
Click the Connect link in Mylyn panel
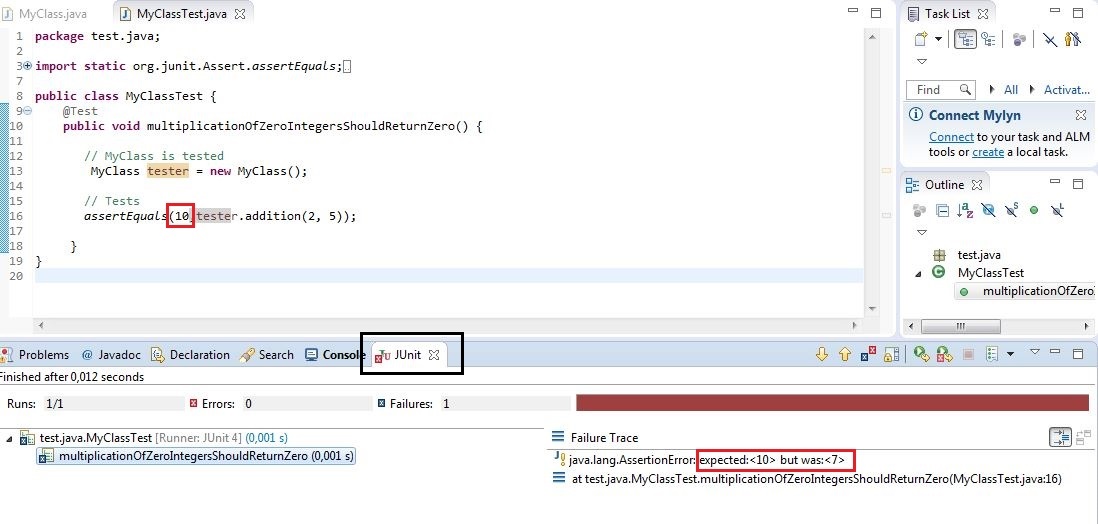pos(951,137)
